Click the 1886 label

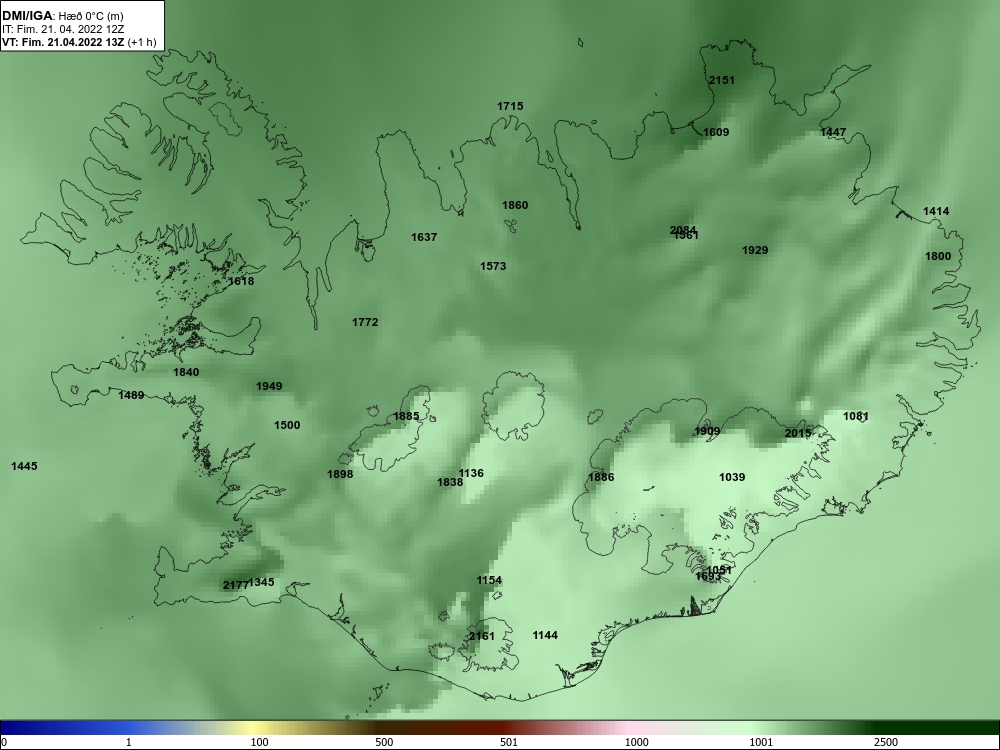coord(601,477)
